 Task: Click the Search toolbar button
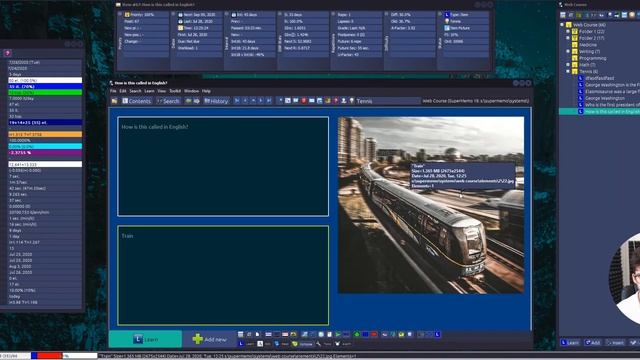tap(169, 101)
